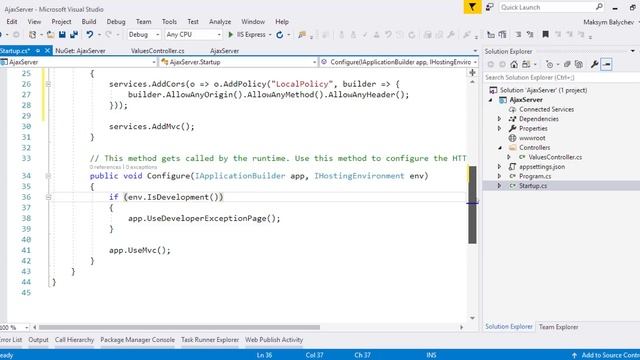Screen dimensions: 640x360
Task: Click the green Start debugging play icon
Action: (x=231, y=35)
